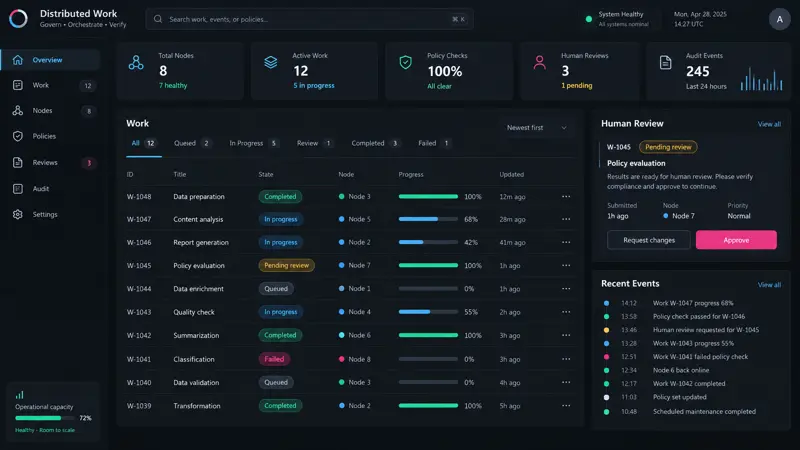This screenshot has height=450, width=800.
Task: Click the Request changes button
Action: (x=648, y=240)
